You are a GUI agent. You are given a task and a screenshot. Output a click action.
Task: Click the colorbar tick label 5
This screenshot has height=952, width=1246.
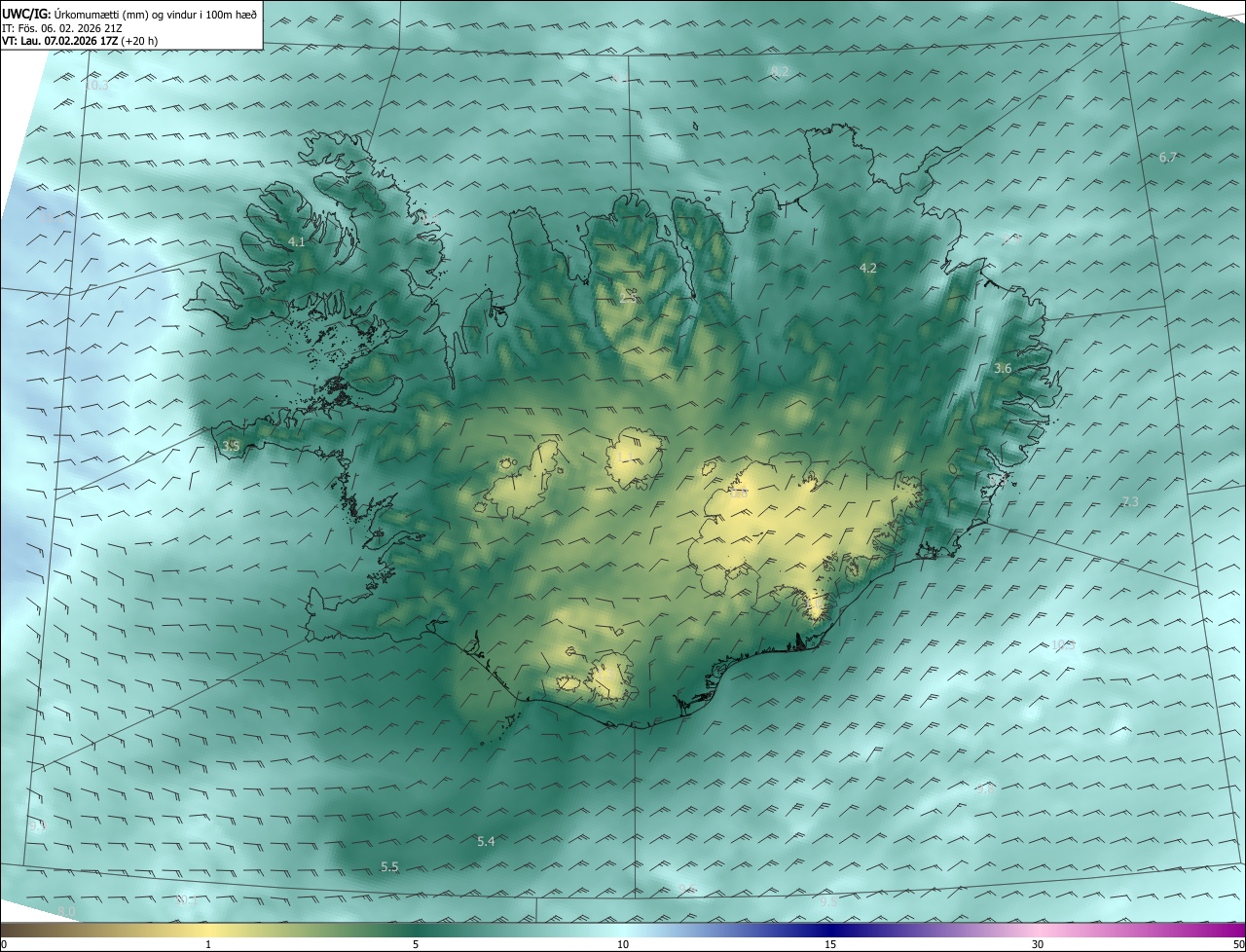(416, 944)
